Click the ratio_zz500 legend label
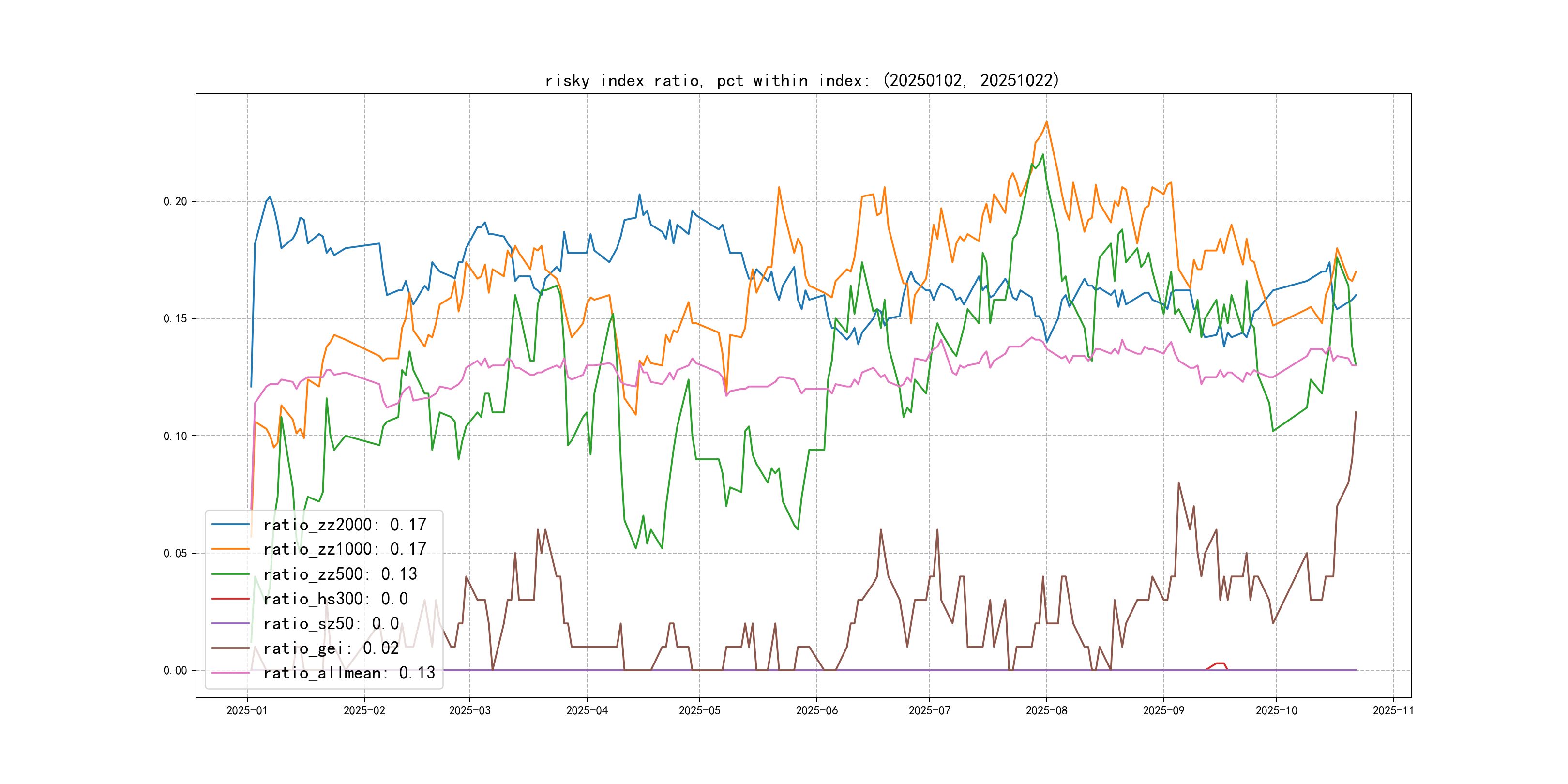1568x784 pixels. [340, 574]
